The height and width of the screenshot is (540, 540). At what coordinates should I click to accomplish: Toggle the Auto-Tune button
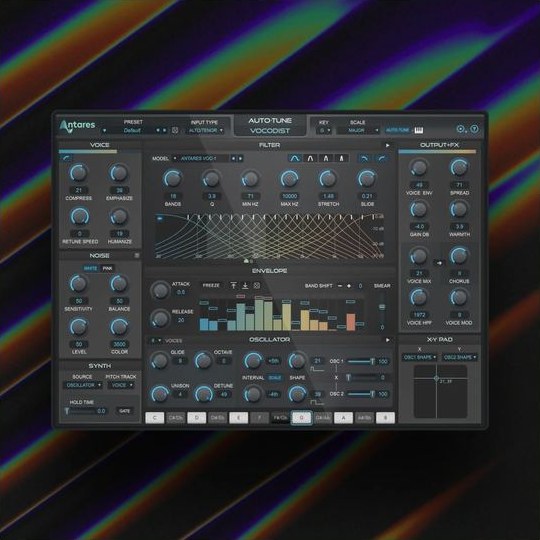[x=398, y=130]
